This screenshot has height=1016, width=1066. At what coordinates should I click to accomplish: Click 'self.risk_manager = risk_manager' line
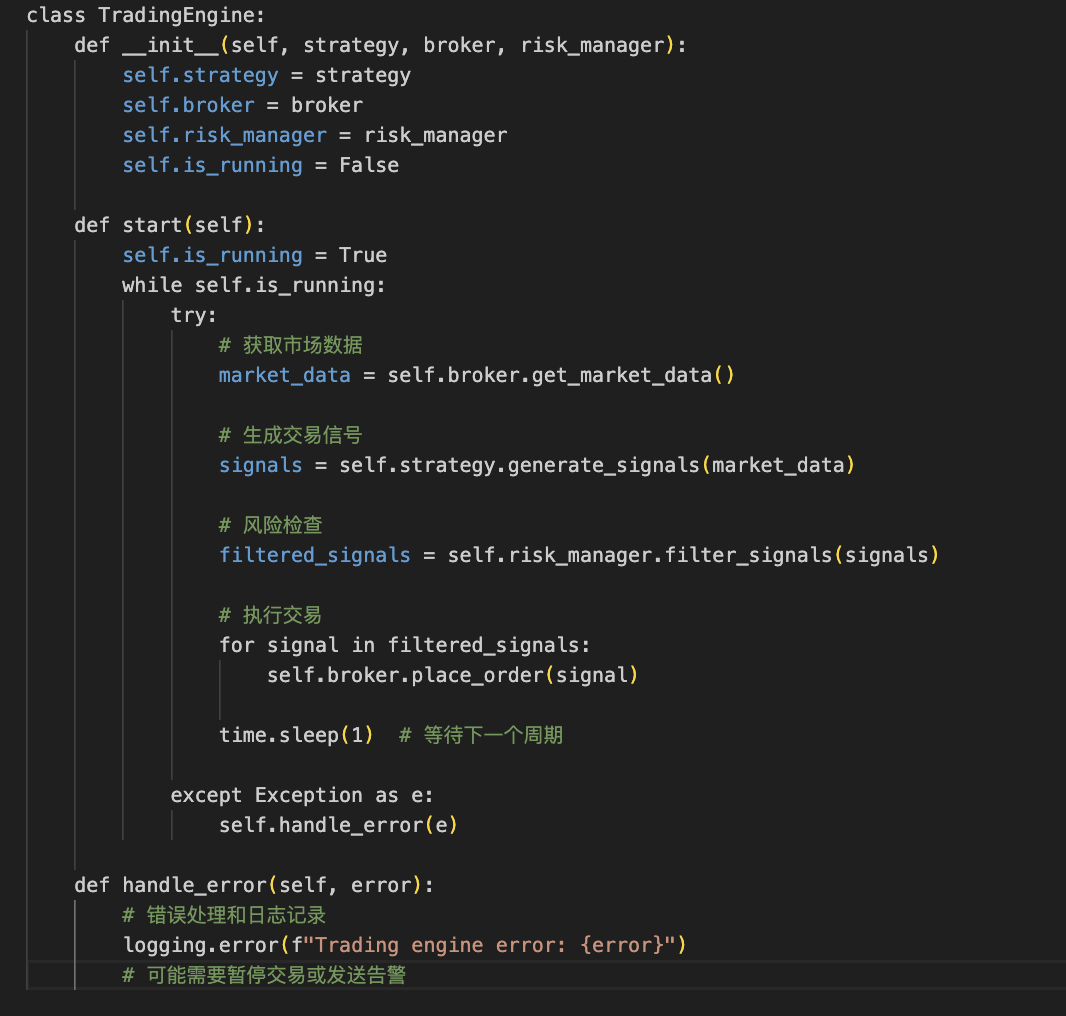pos(315,135)
